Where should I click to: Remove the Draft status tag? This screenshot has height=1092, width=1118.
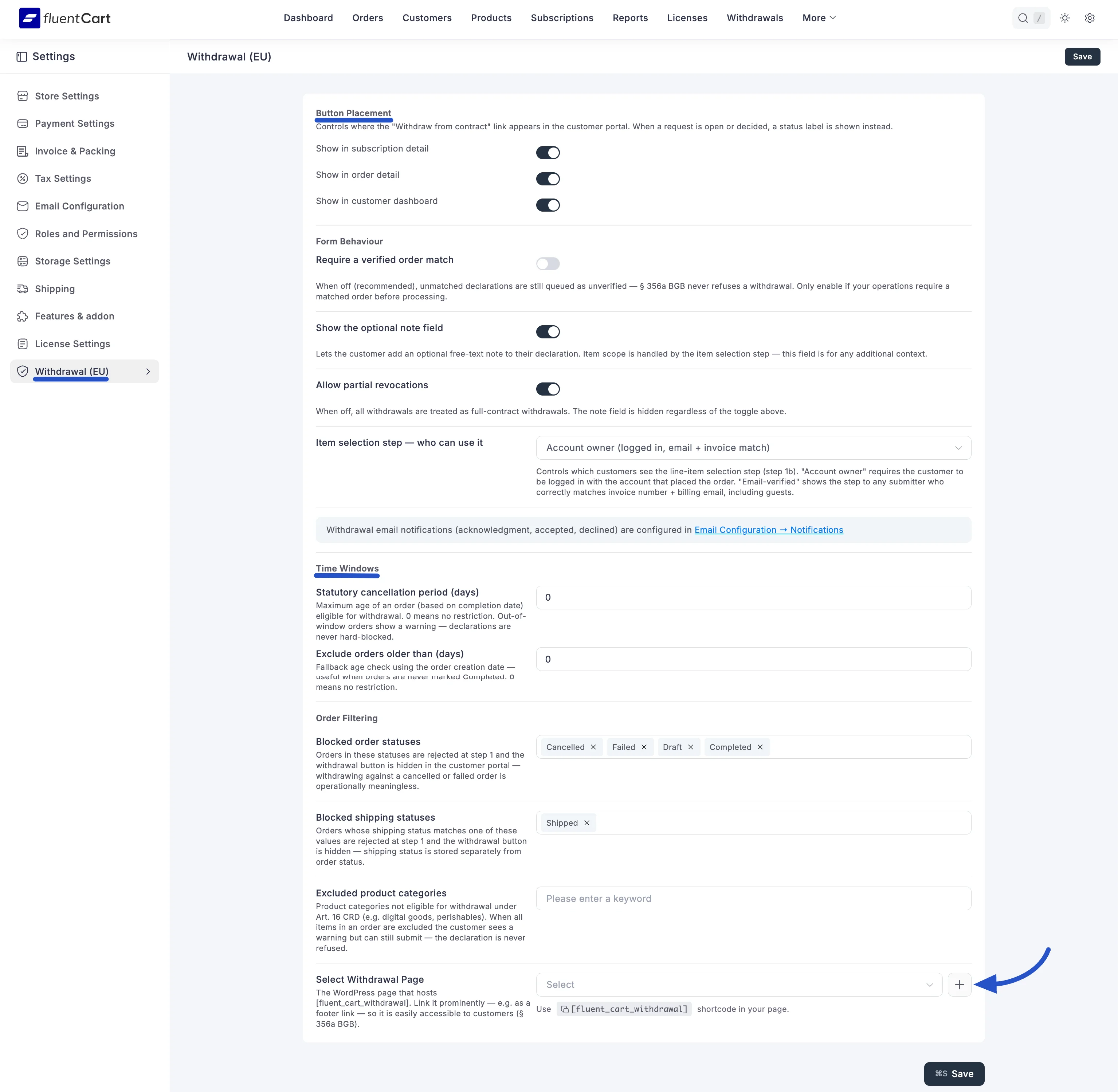(x=691, y=747)
